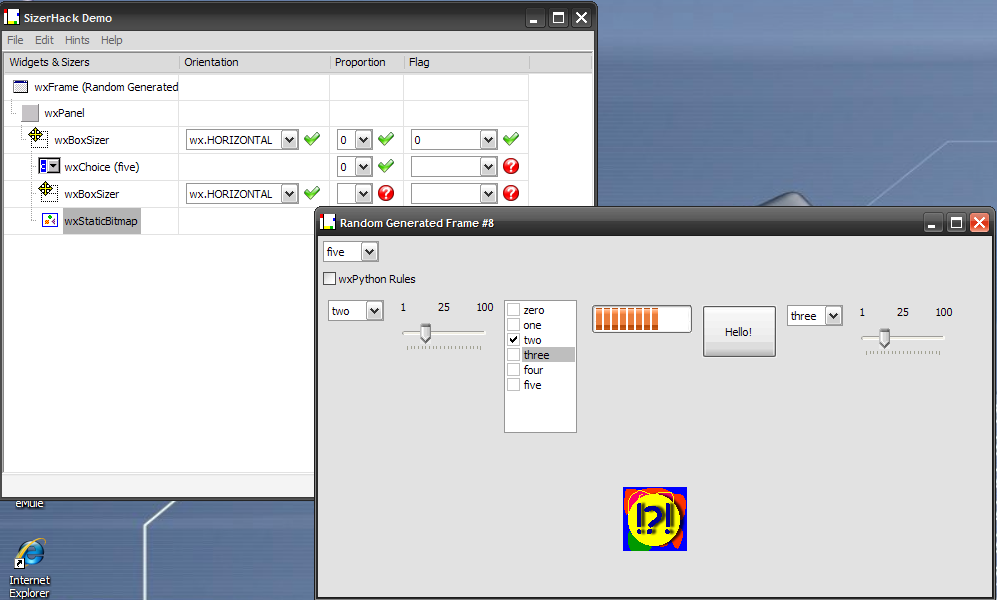Click the slider thumb beside the 'two' dropdown
This screenshot has height=600, width=997.
tap(425, 333)
